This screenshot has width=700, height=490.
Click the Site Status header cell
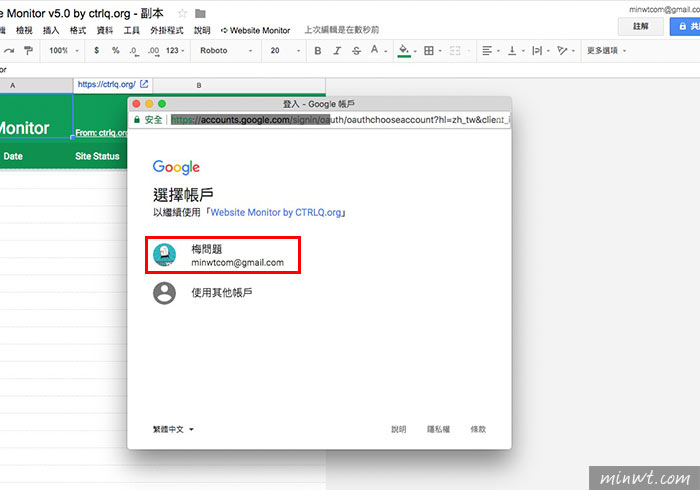97,156
